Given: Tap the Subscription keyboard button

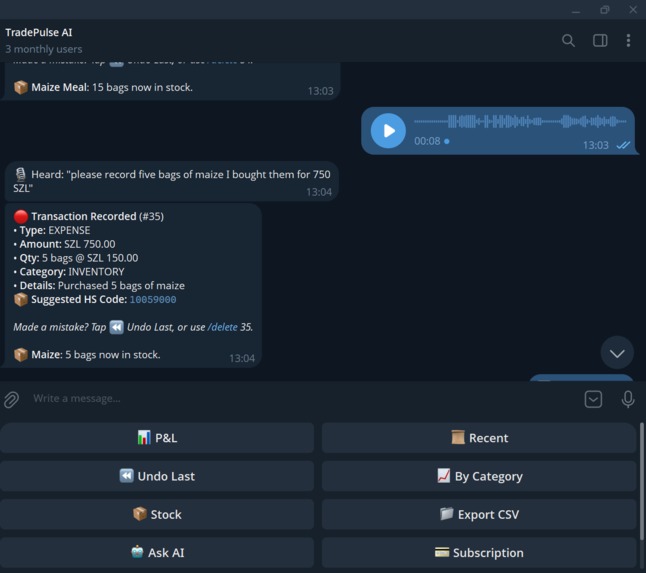Looking at the screenshot, I should 479,552.
